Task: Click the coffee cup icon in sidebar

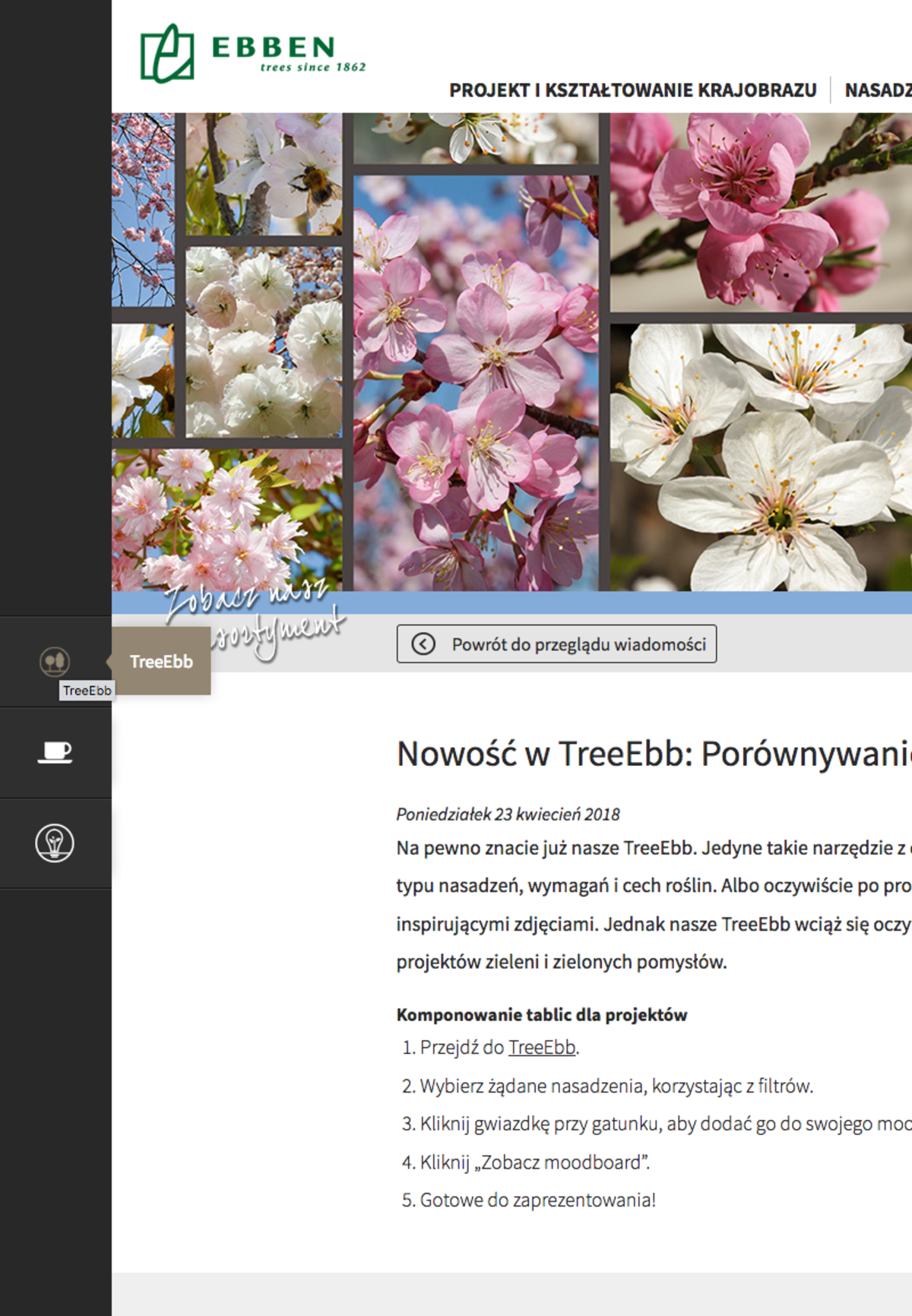Action: pos(55,751)
